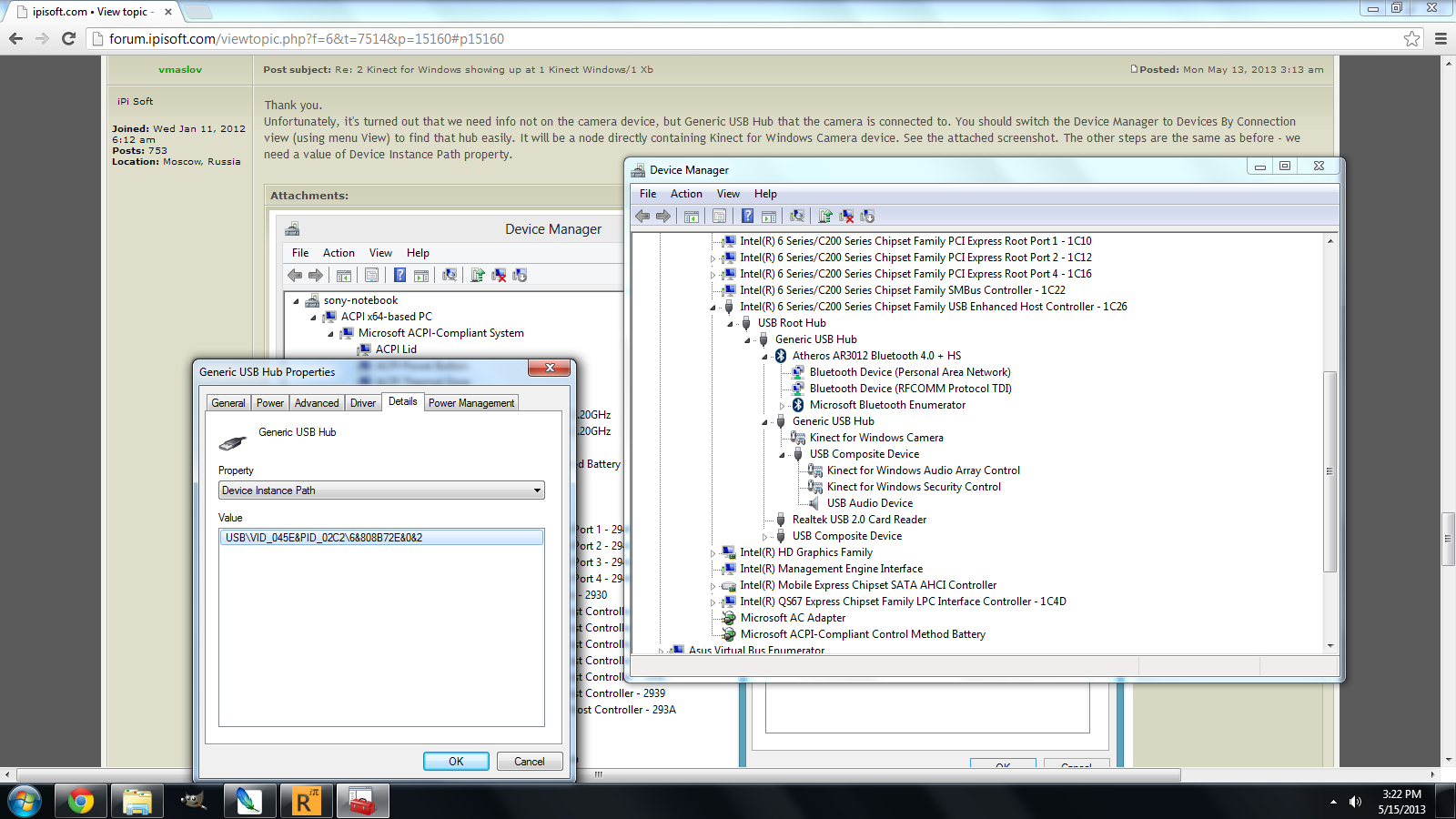Screen dimensions: 1456x819
Task: Select Kinect for Windows Security Control
Action: [x=914, y=487]
